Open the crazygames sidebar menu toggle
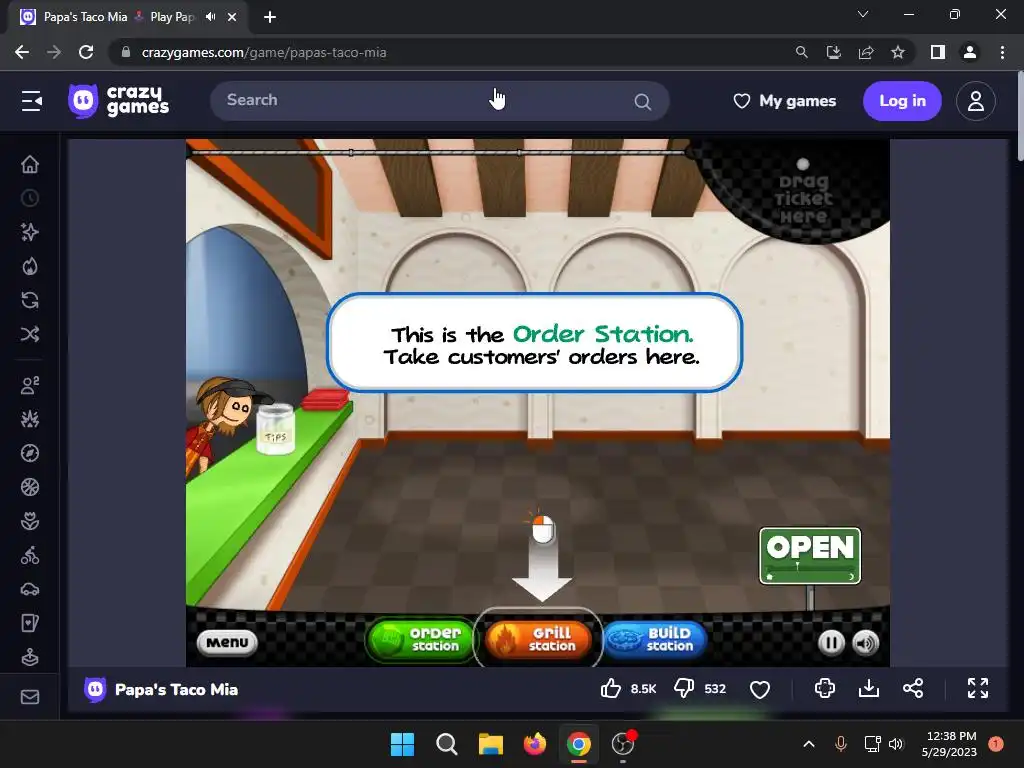Image resolution: width=1024 pixels, height=768 pixels. click(31, 101)
